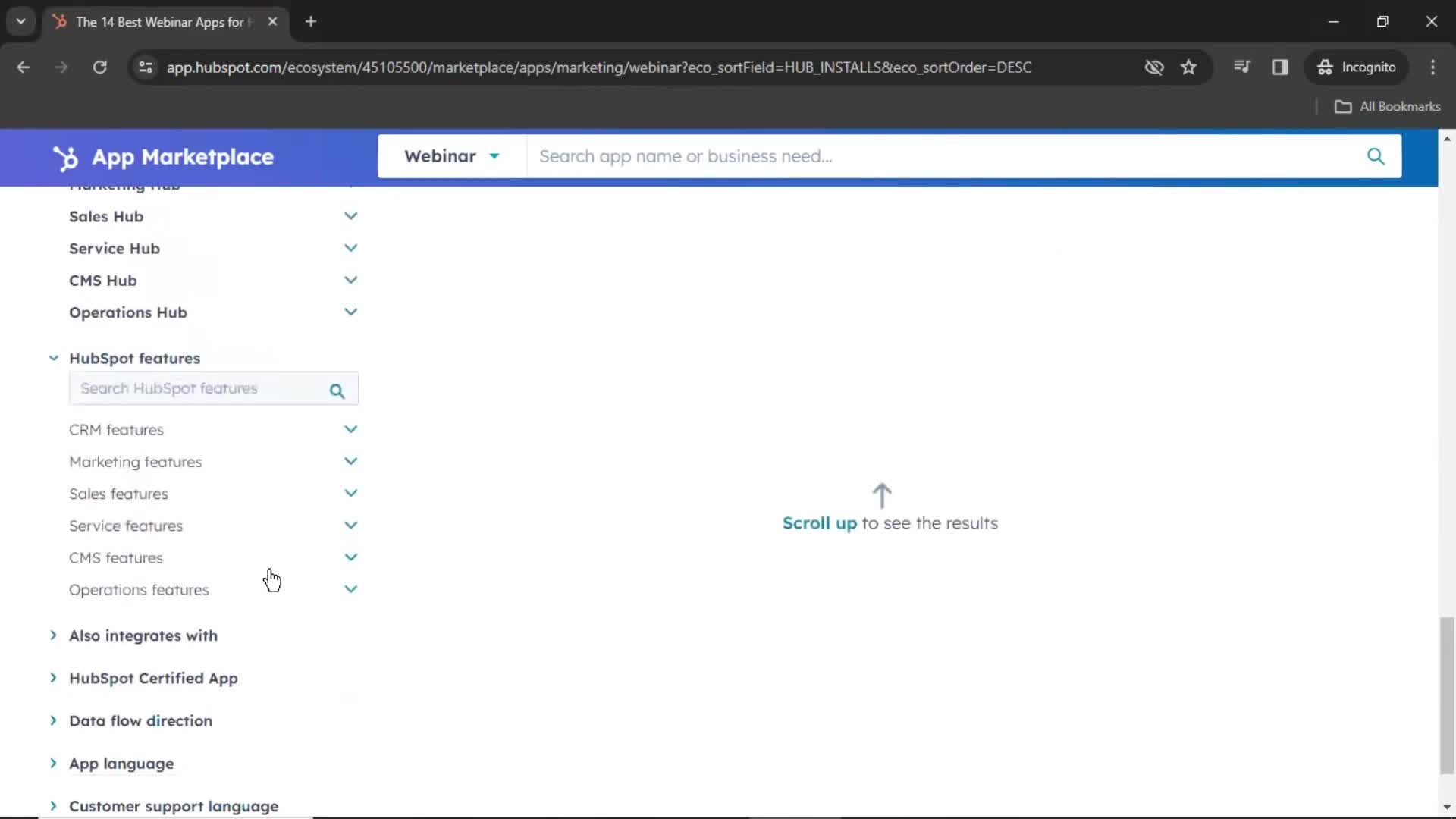Select the Operations Hub menu item
The width and height of the screenshot is (1456, 819).
point(128,312)
